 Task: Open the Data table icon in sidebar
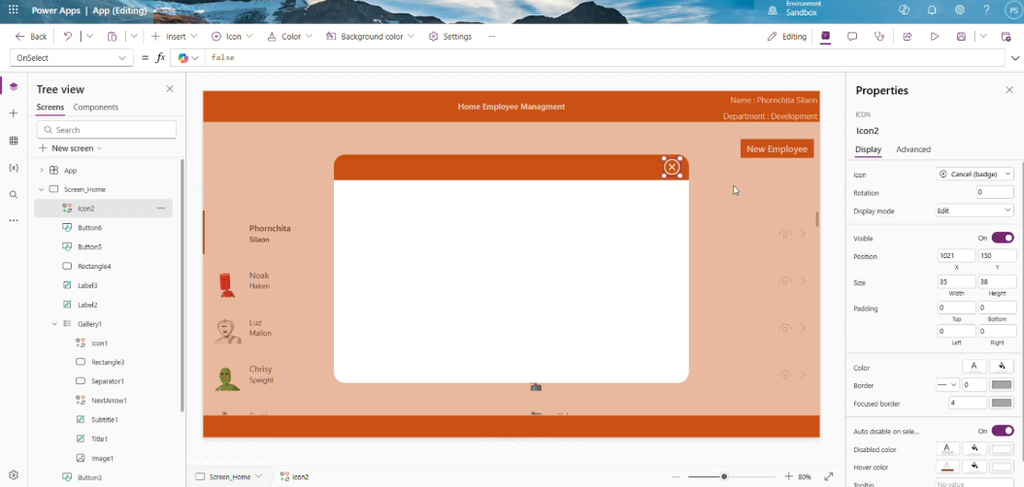pos(13,141)
